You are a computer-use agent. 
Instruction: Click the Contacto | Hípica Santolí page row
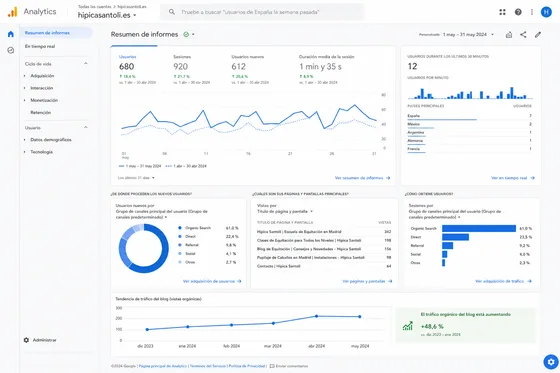(x=324, y=266)
